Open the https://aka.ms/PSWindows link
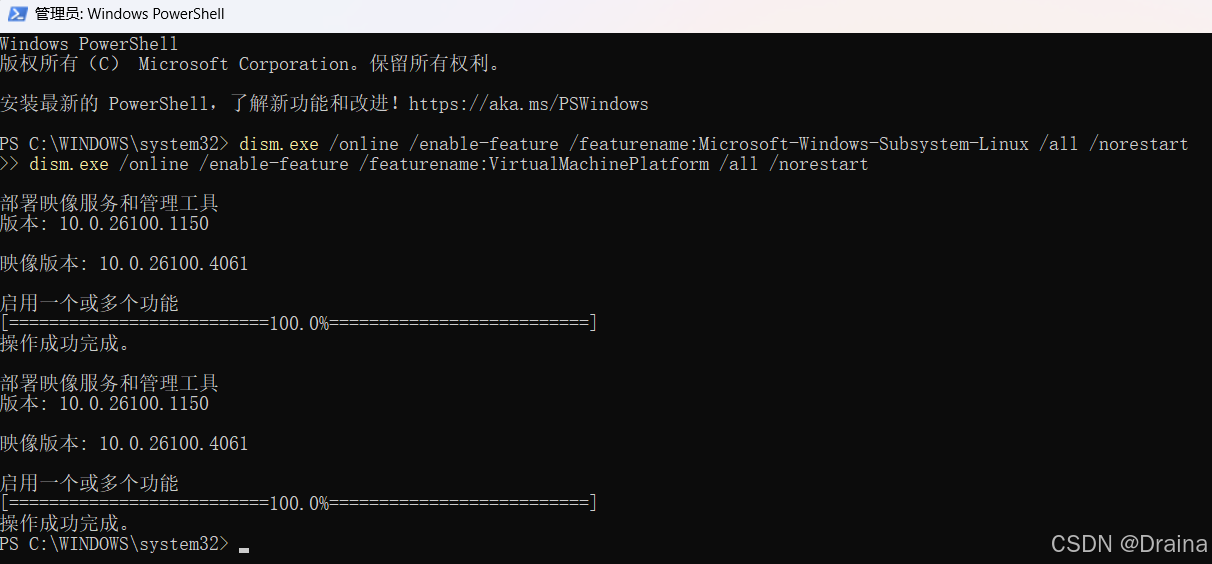 [x=528, y=104]
